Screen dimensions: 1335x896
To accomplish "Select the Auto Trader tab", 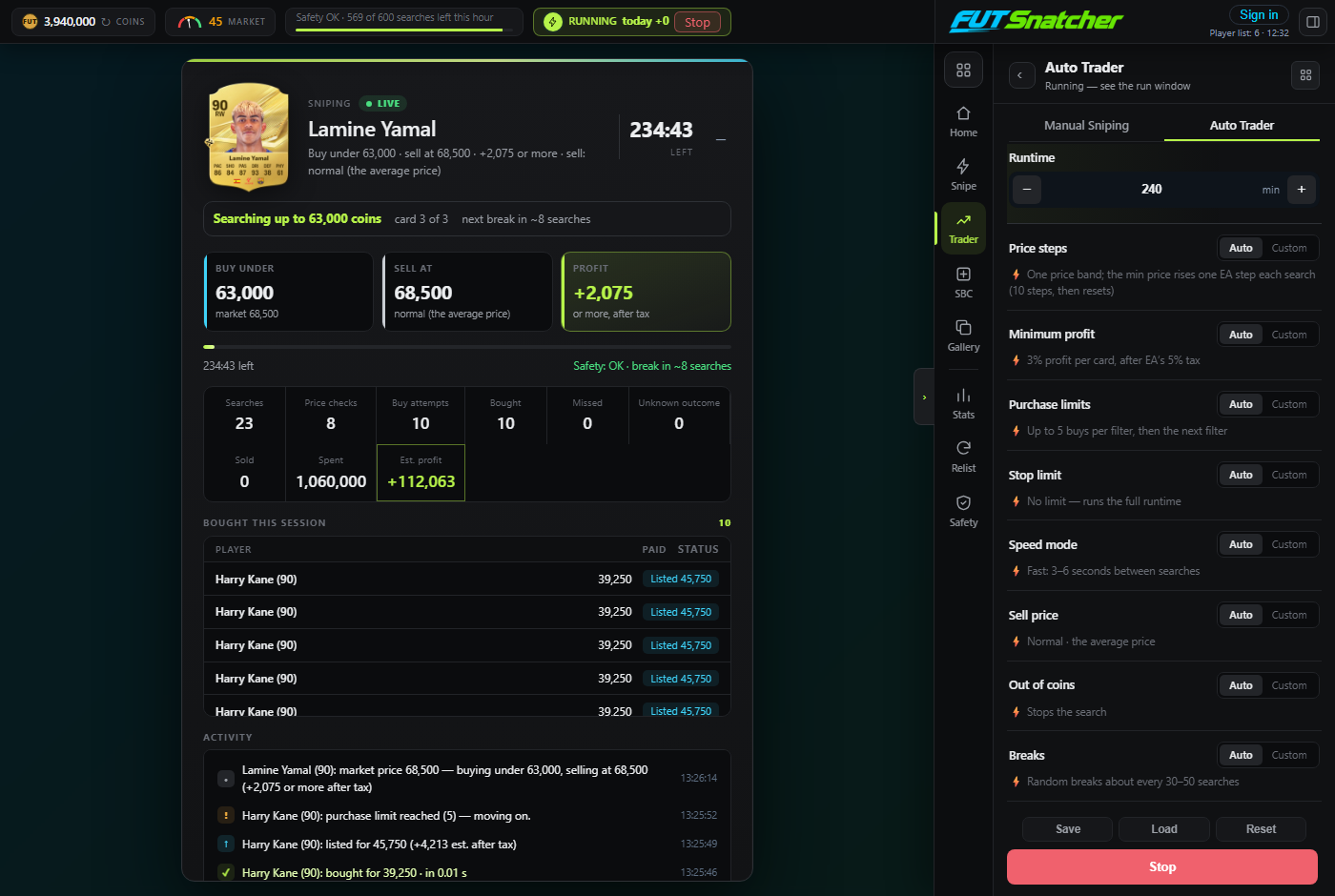I will (1242, 126).
